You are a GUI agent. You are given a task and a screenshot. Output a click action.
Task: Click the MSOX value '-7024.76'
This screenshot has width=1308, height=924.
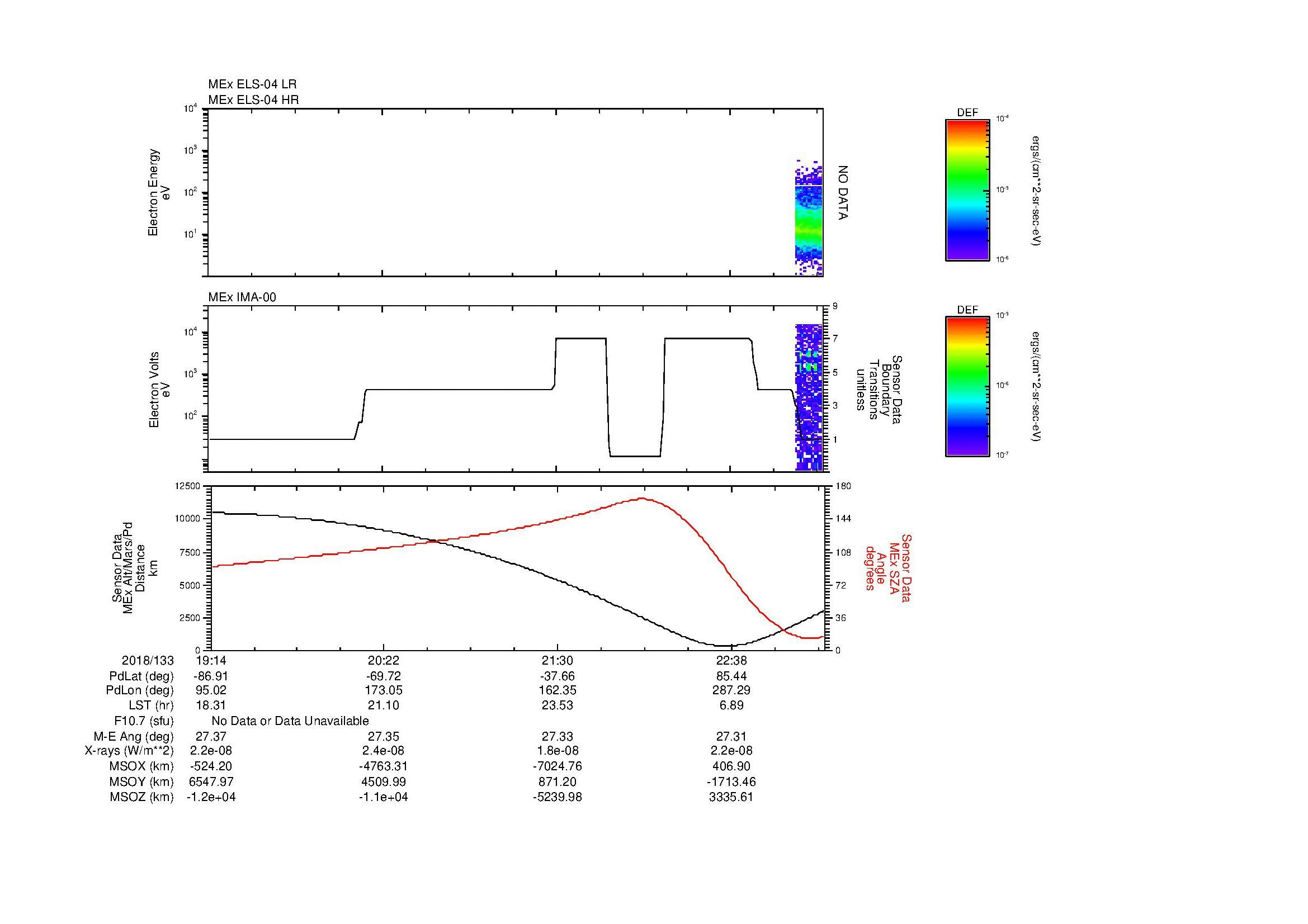pyautogui.click(x=557, y=766)
